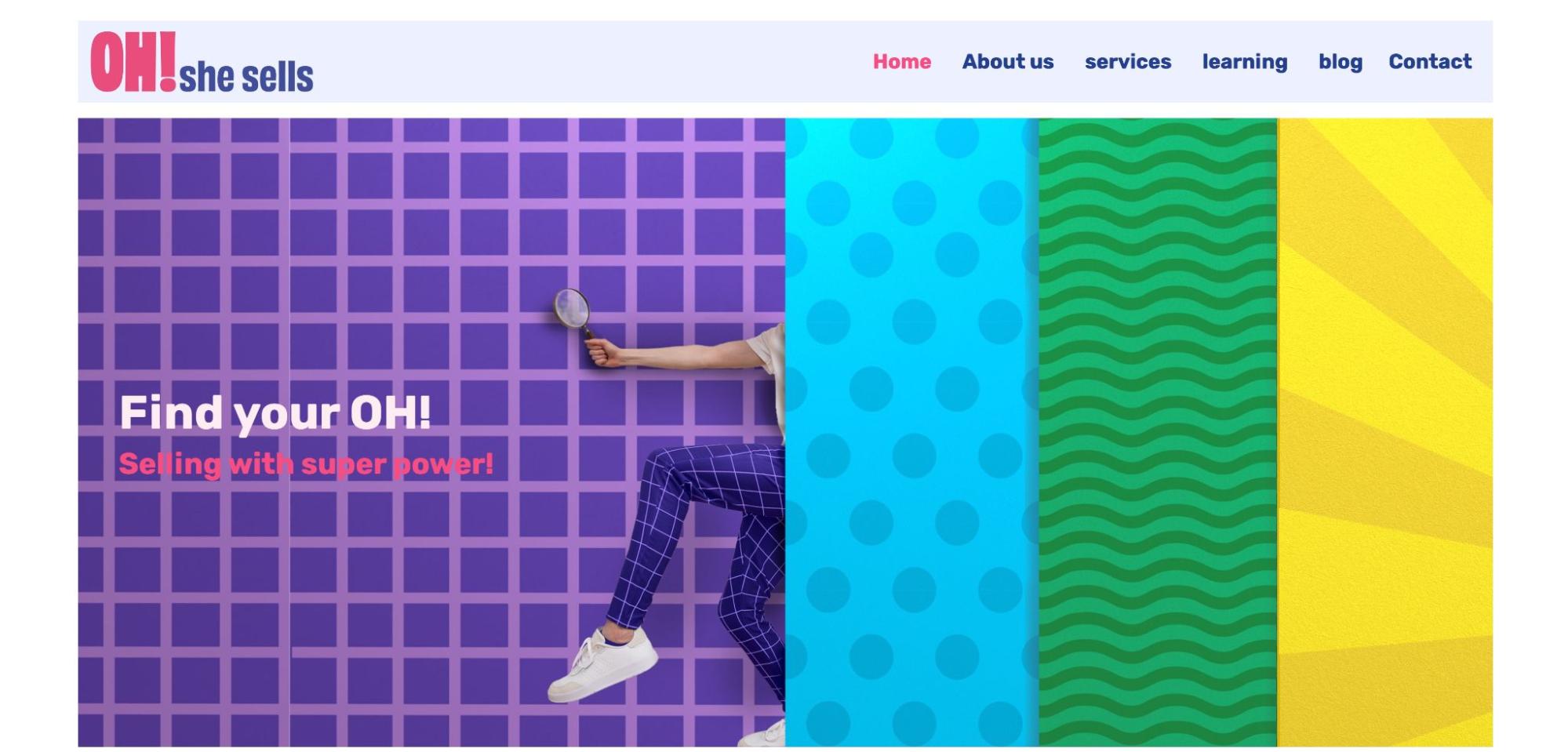Click the 'she sells' logo text

pos(246,77)
